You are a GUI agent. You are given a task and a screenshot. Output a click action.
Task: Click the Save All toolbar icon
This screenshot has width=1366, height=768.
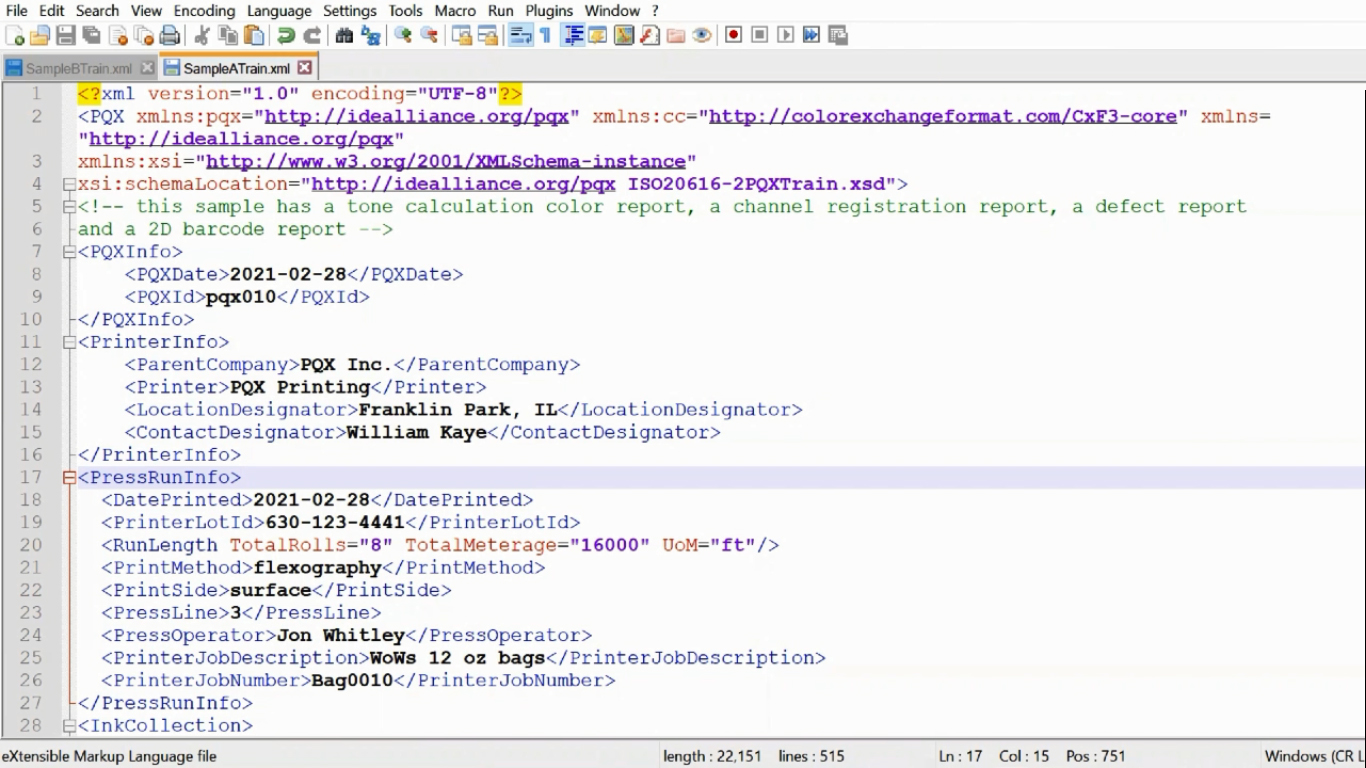click(92, 35)
